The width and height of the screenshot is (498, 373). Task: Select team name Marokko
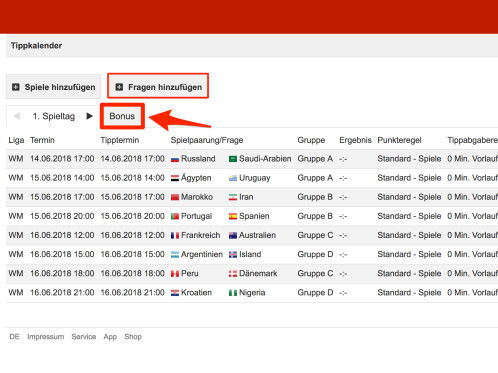click(197, 197)
